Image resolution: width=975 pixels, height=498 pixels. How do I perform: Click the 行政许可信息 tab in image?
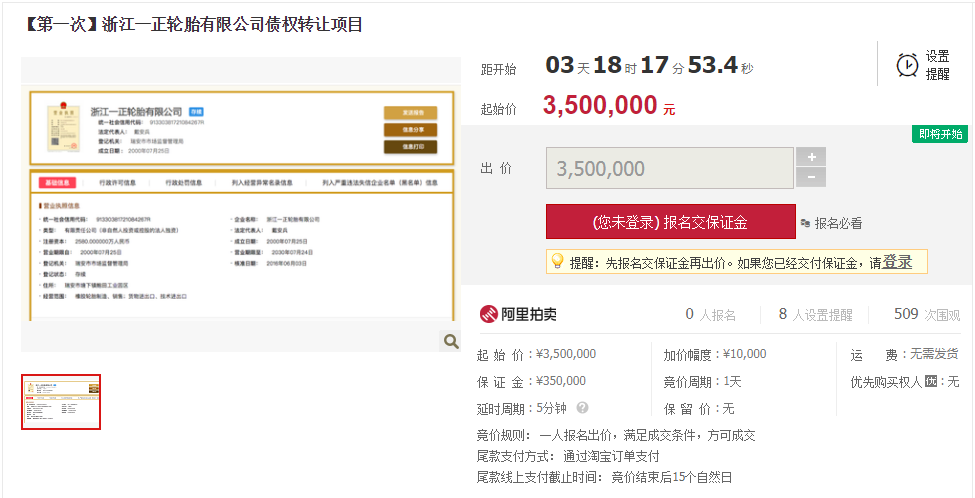pos(118,183)
